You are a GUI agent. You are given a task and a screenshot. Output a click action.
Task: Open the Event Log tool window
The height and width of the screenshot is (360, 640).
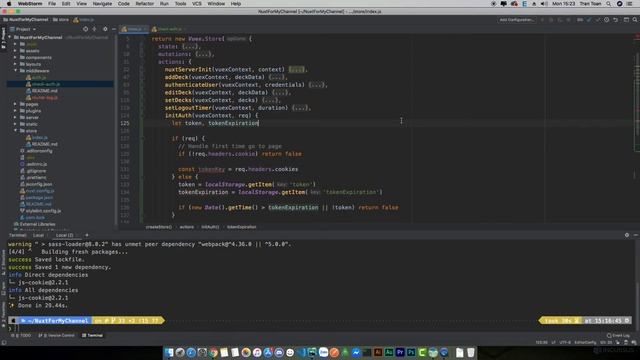click(618, 336)
